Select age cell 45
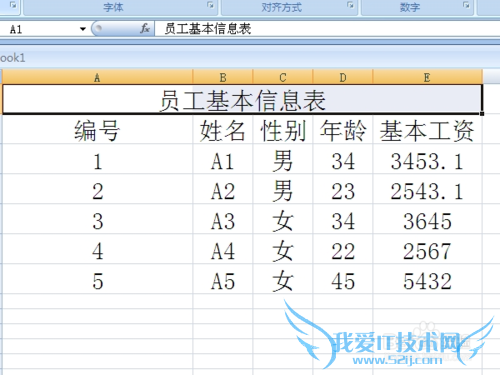 343,279
